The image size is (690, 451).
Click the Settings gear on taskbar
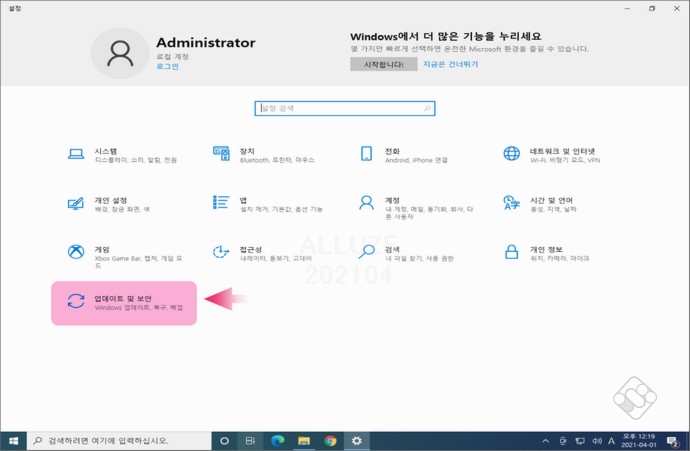(x=356, y=440)
